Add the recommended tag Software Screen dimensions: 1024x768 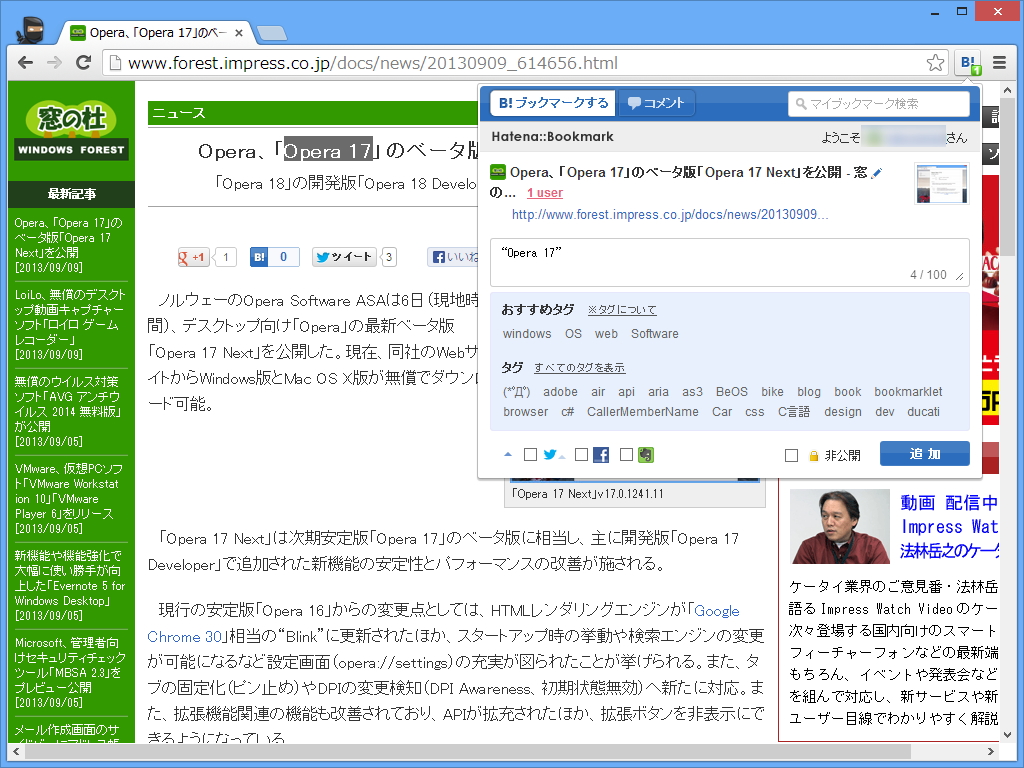(x=654, y=334)
